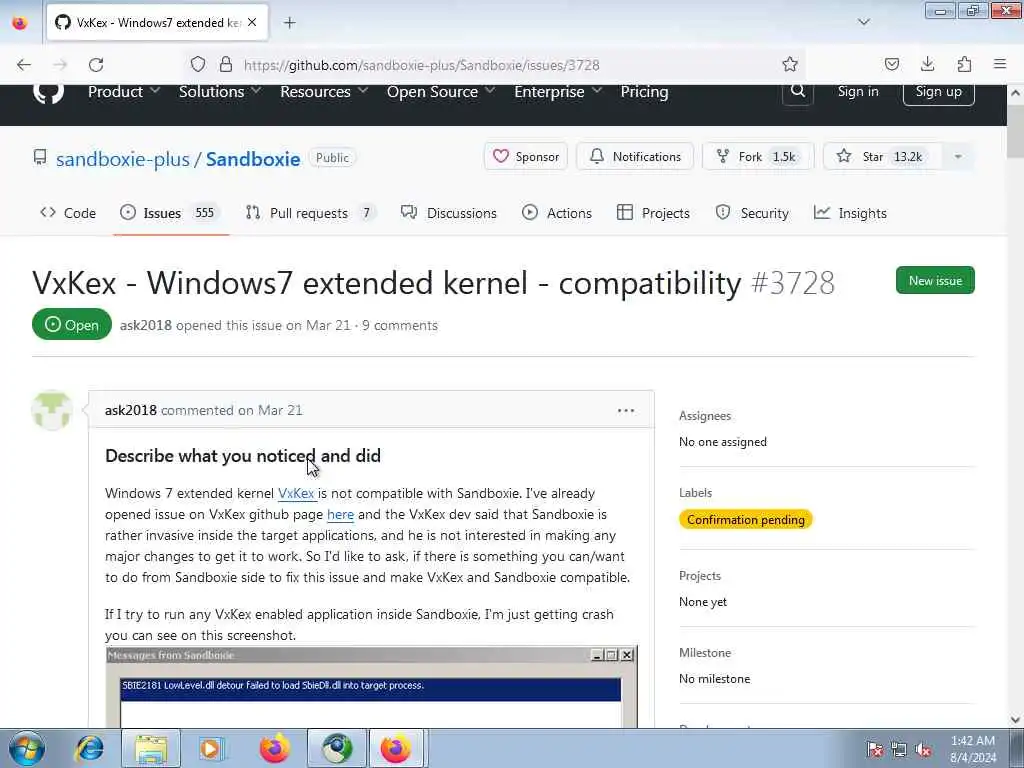Open the three-dot menu on ask2018's comment
This screenshot has width=1024, height=768.
click(x=626, y=410)
